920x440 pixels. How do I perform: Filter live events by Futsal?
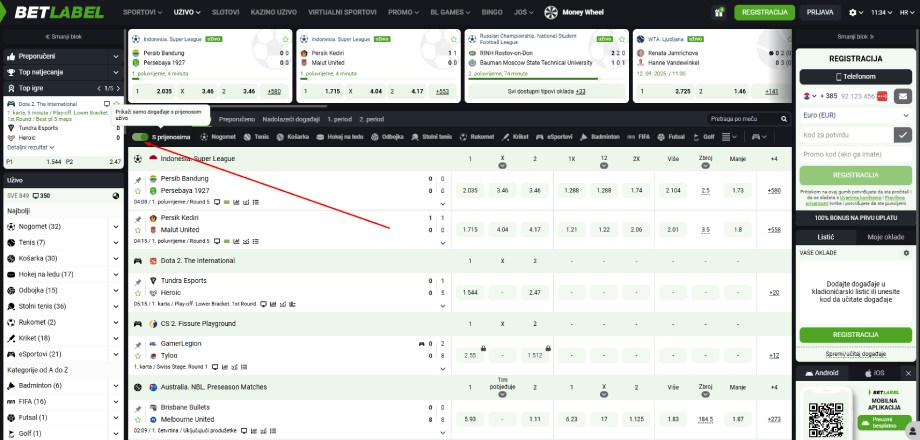click(x=671, y=137)
